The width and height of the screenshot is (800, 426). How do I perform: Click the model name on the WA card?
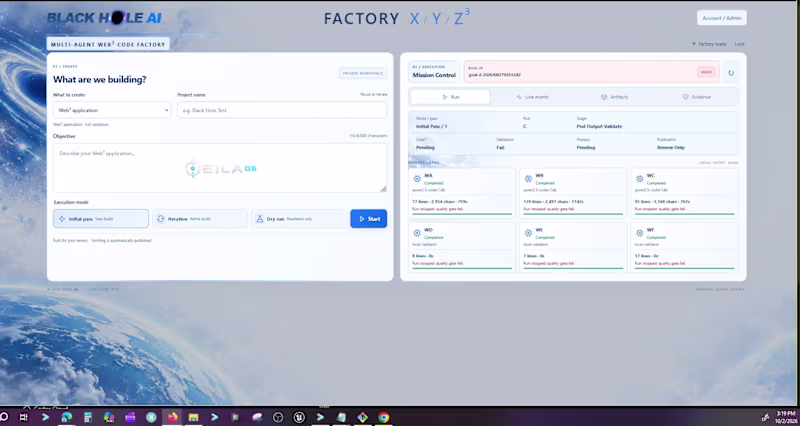[x=429, y=190]
